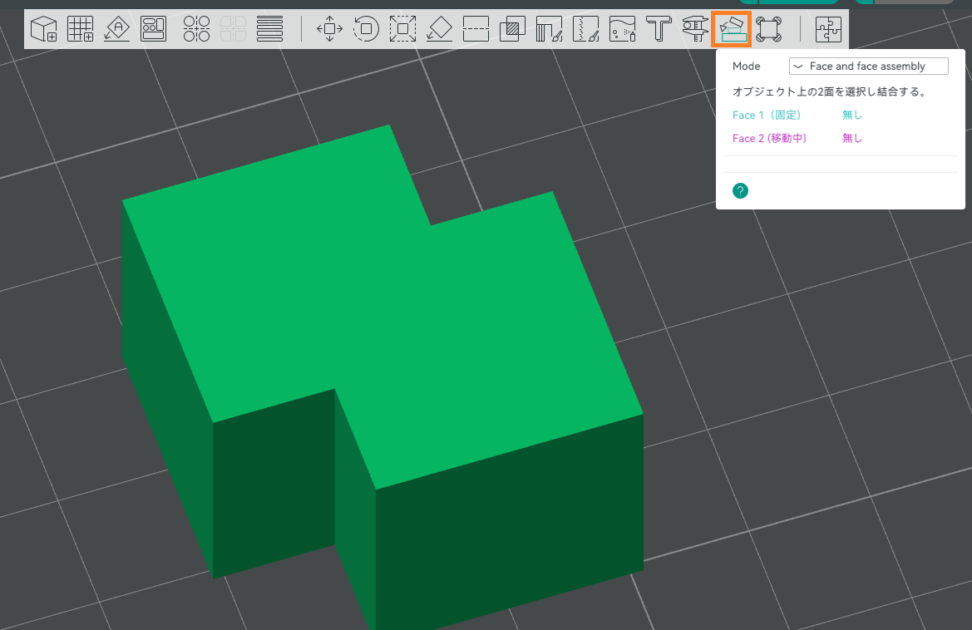
Task: Open Assembly view puzzle icon
Action: (x=828, y=29)
